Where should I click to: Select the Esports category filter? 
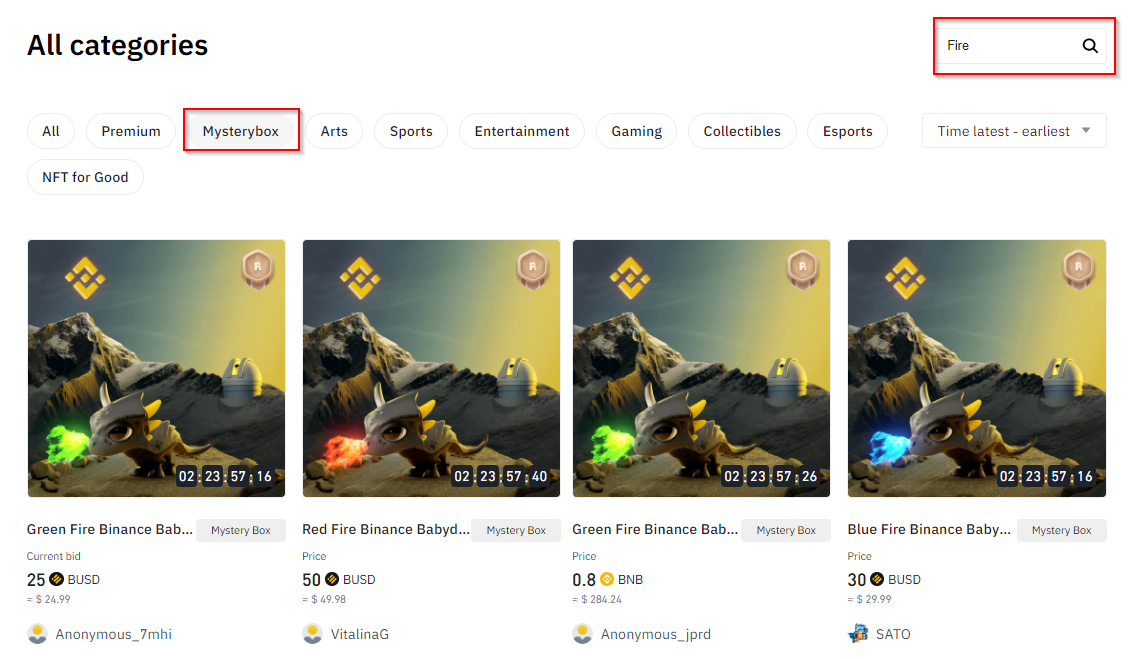tap(847, 131)
